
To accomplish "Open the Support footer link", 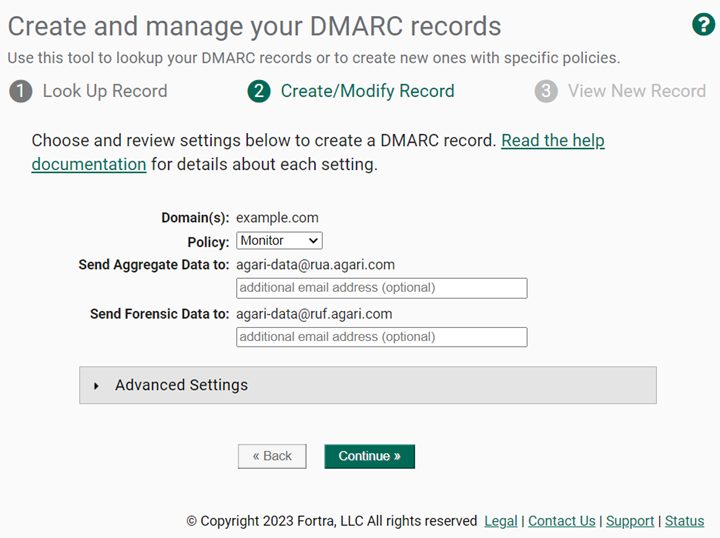I will click(630, 521).
